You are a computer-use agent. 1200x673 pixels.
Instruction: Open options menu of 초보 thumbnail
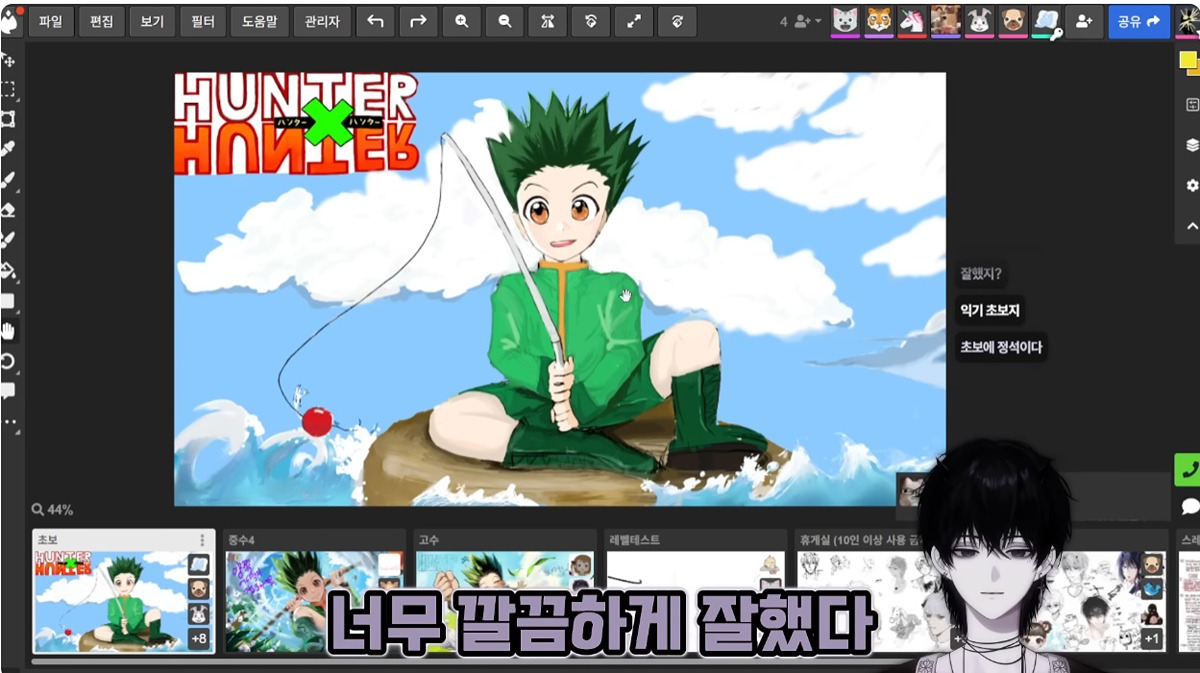(x=203, y=540)
